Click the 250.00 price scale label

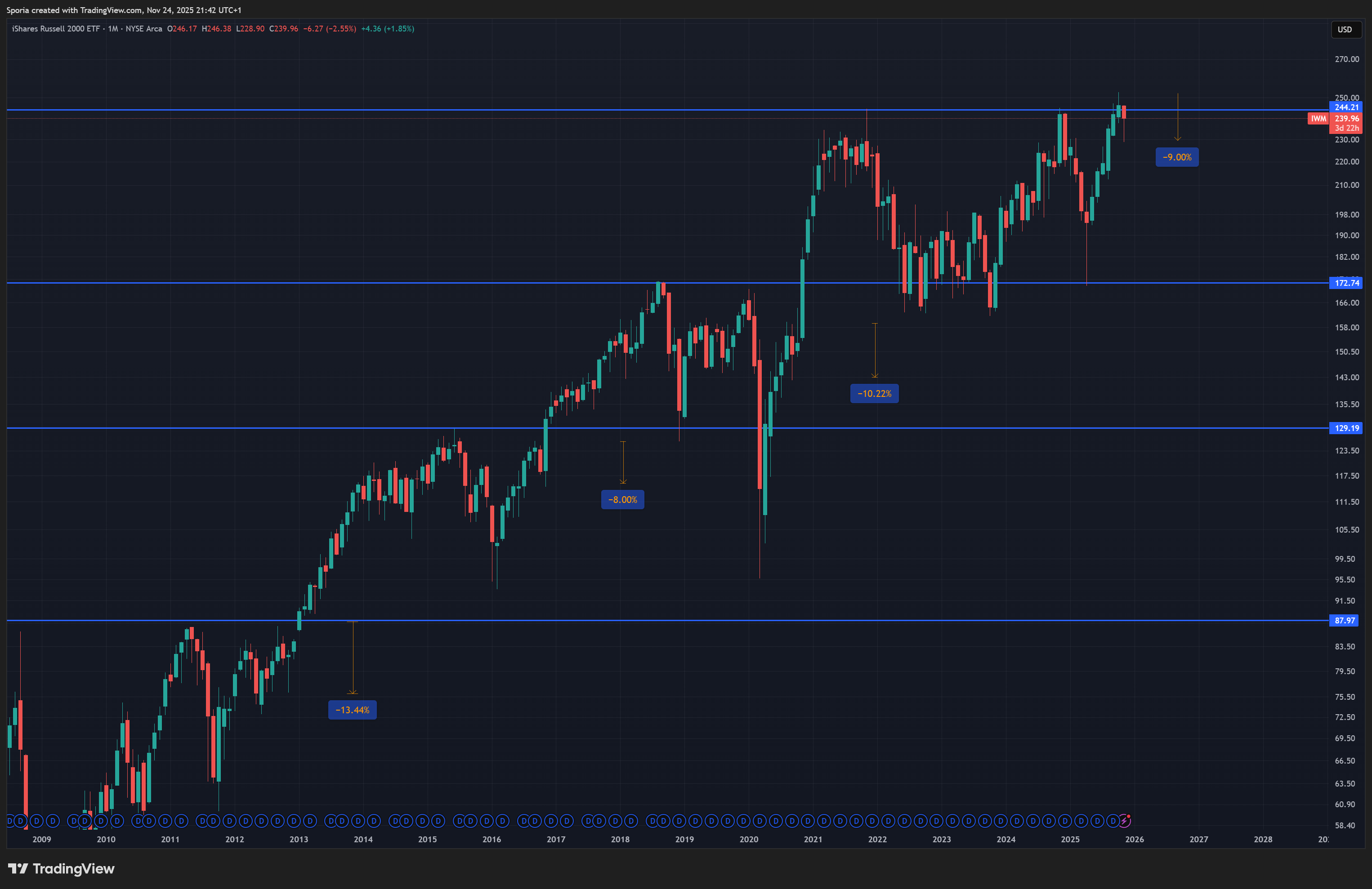pyautogui.click(x=1347, y=98)
